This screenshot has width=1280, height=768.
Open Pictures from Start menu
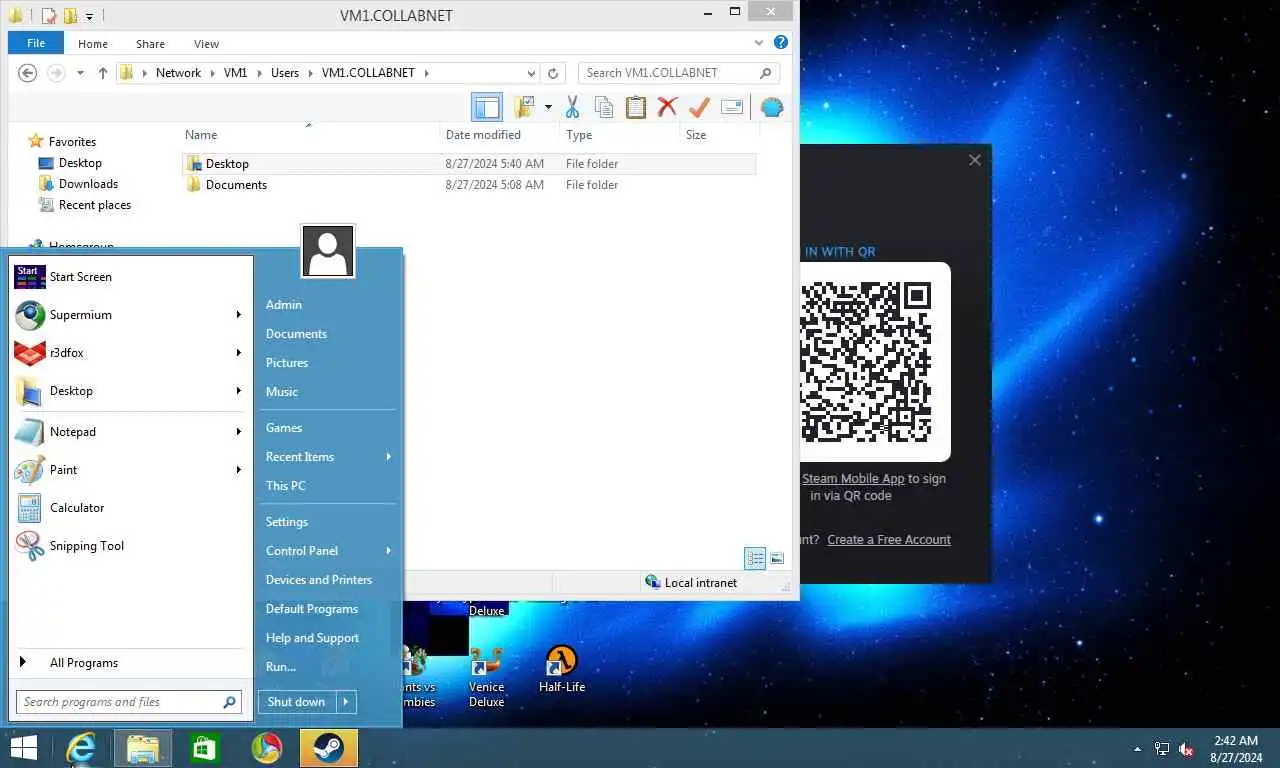coord(287,363)
